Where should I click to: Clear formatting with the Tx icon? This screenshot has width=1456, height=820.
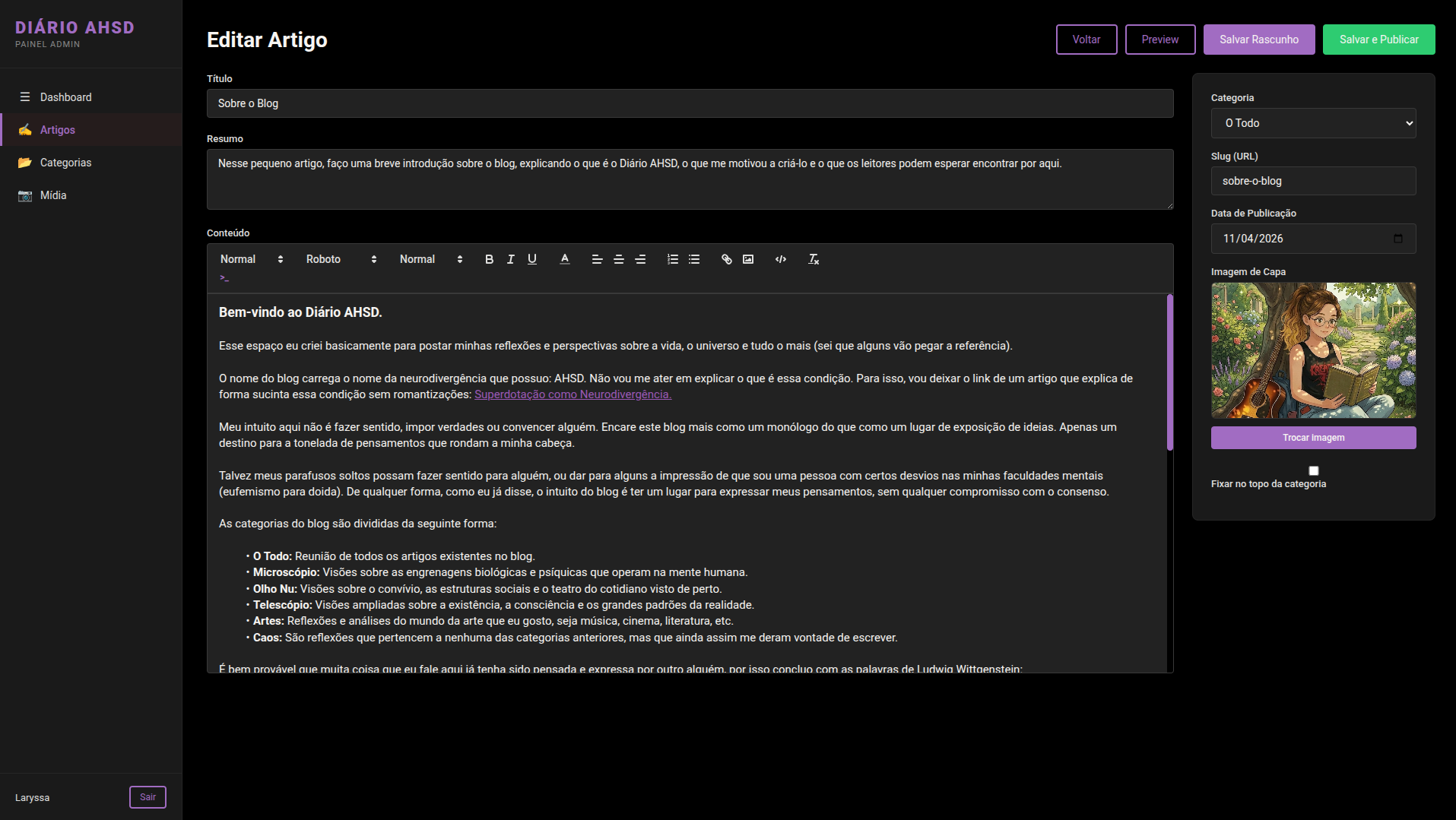(x=814, y=259)
